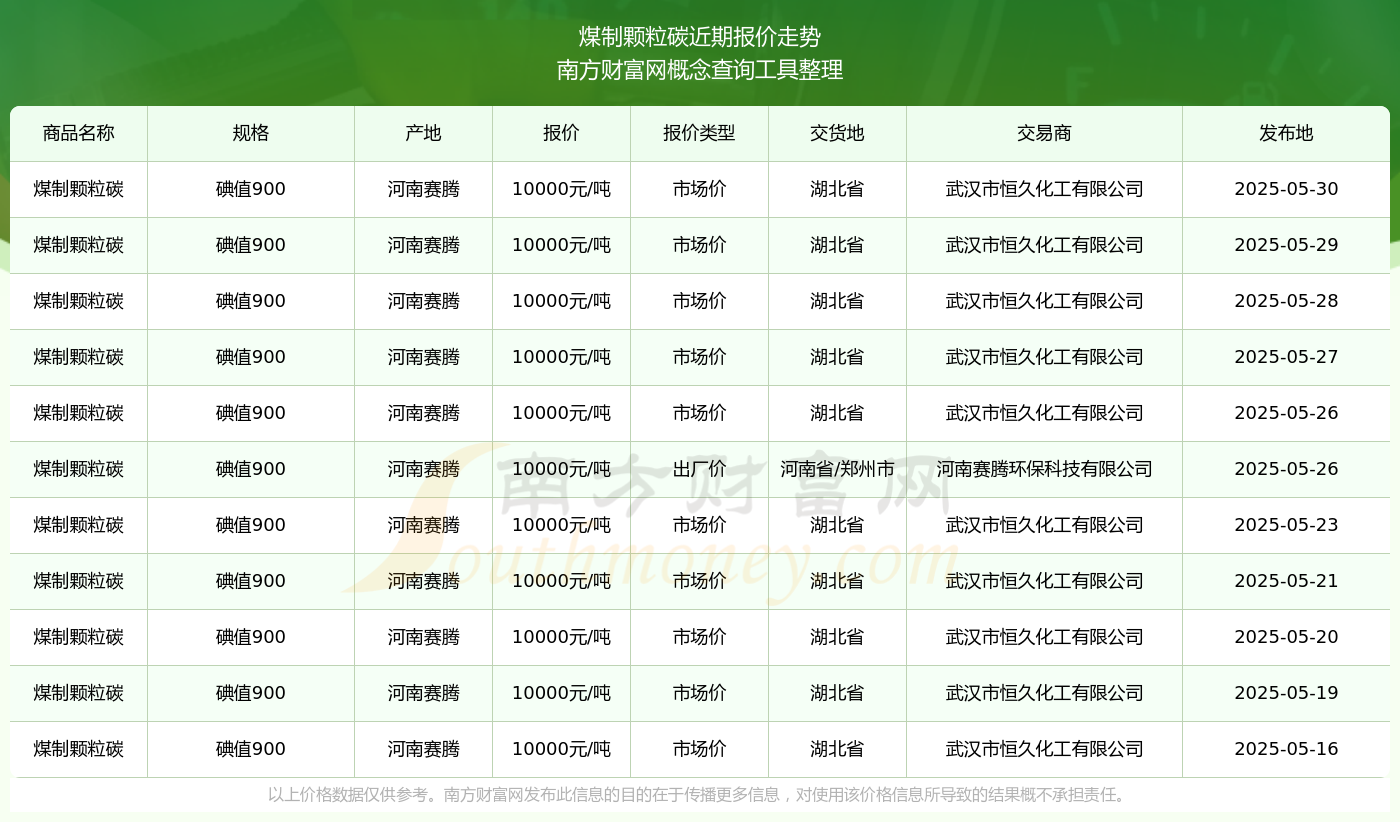Click 武汉市恒久化工有限公司 in the 2025-05-20 row
This screenshot has height=822, width=1400.
point(1044,637)
